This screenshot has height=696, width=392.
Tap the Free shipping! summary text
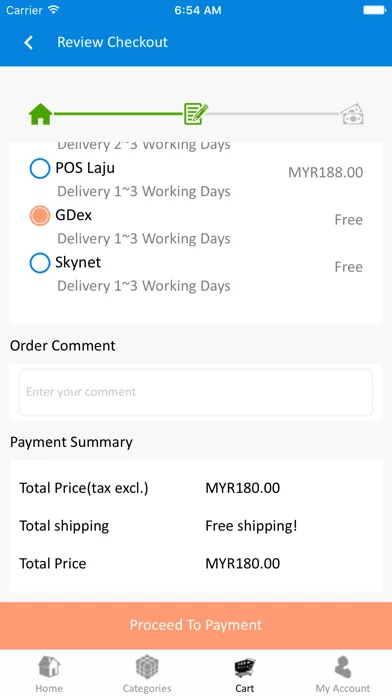click(x=251, y=526)
